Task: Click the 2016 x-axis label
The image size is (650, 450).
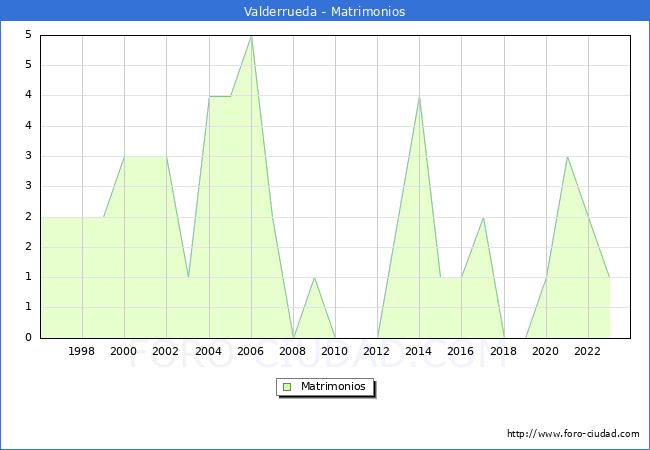Action: 461,351
